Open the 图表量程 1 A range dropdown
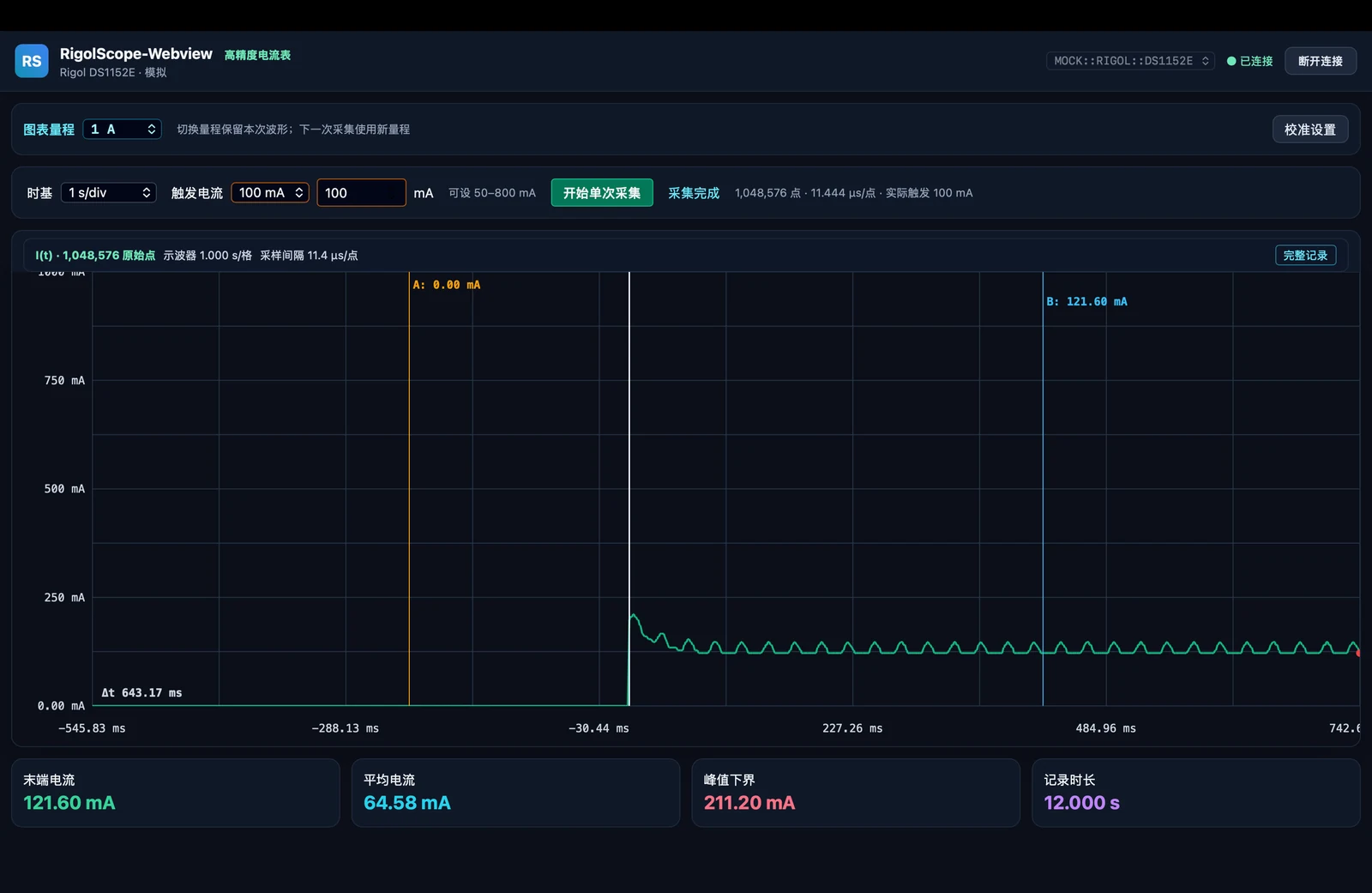The image size is (1372, 893). 122,130
